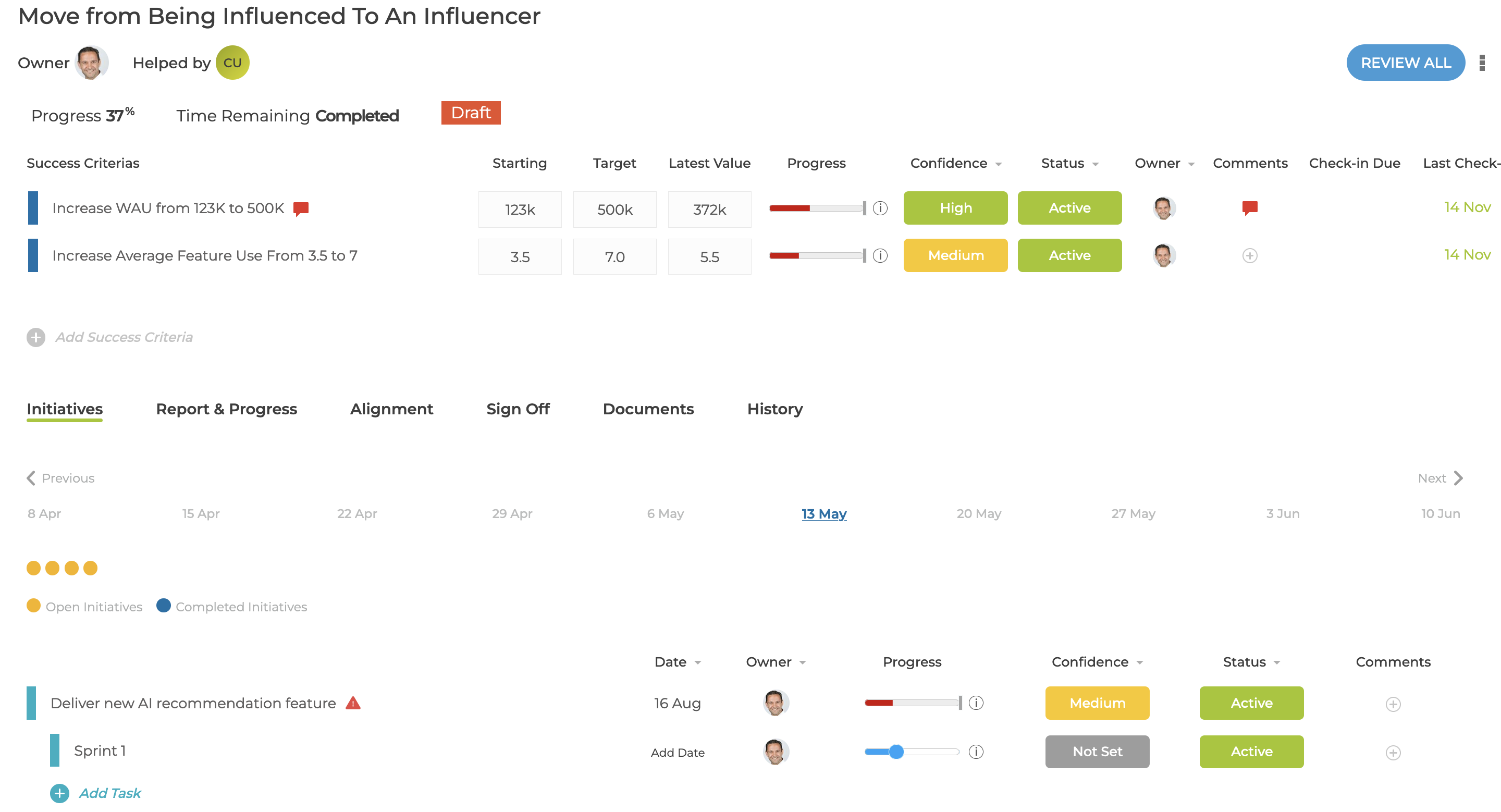Viewport: 1501px width, 812px height.
Task: Click the plus icon for Add Success Criteria
Action: click(x=35, y=337)
